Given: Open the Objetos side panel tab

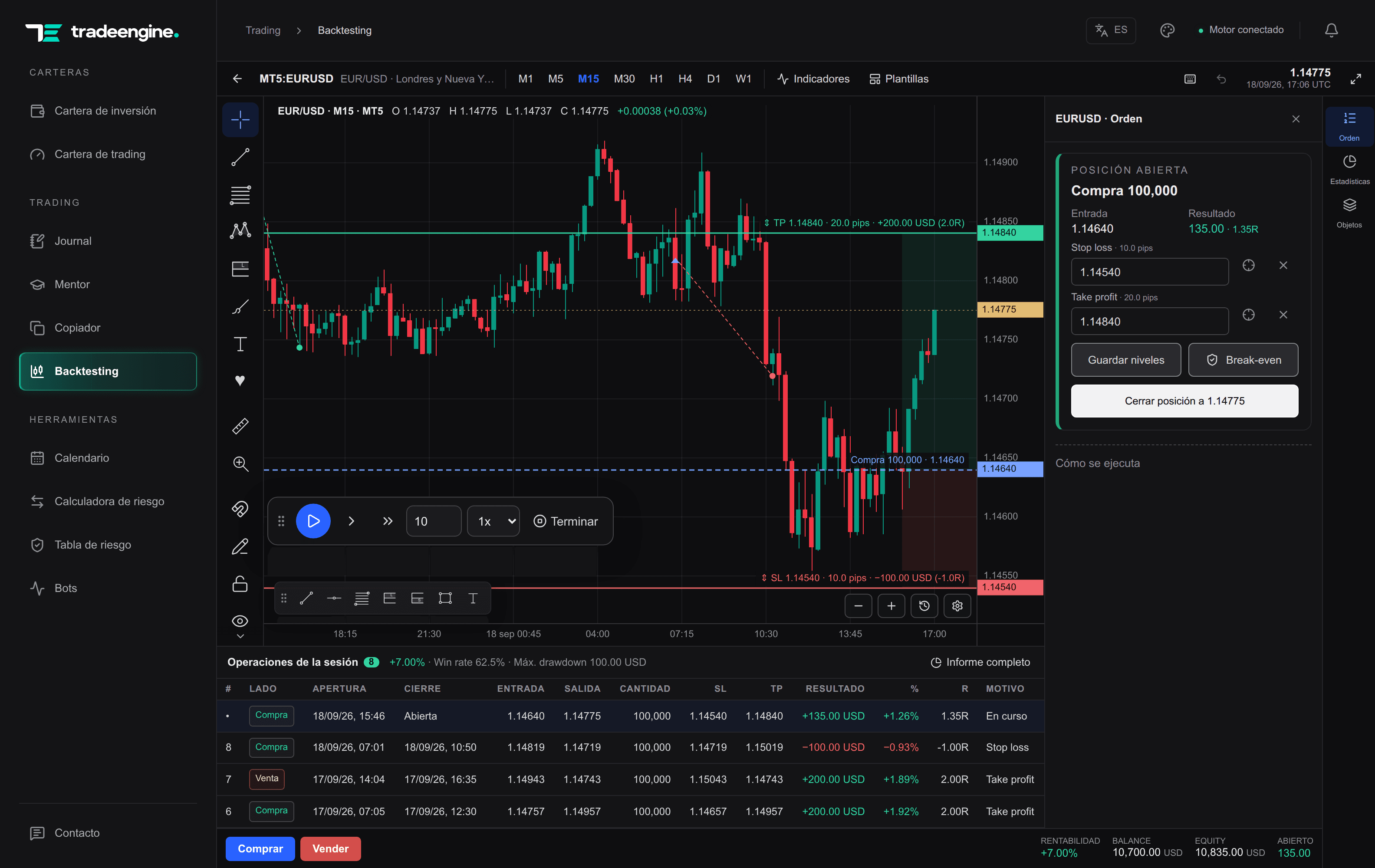Looking at the screenshot, I should click(x=1349, y=213).
